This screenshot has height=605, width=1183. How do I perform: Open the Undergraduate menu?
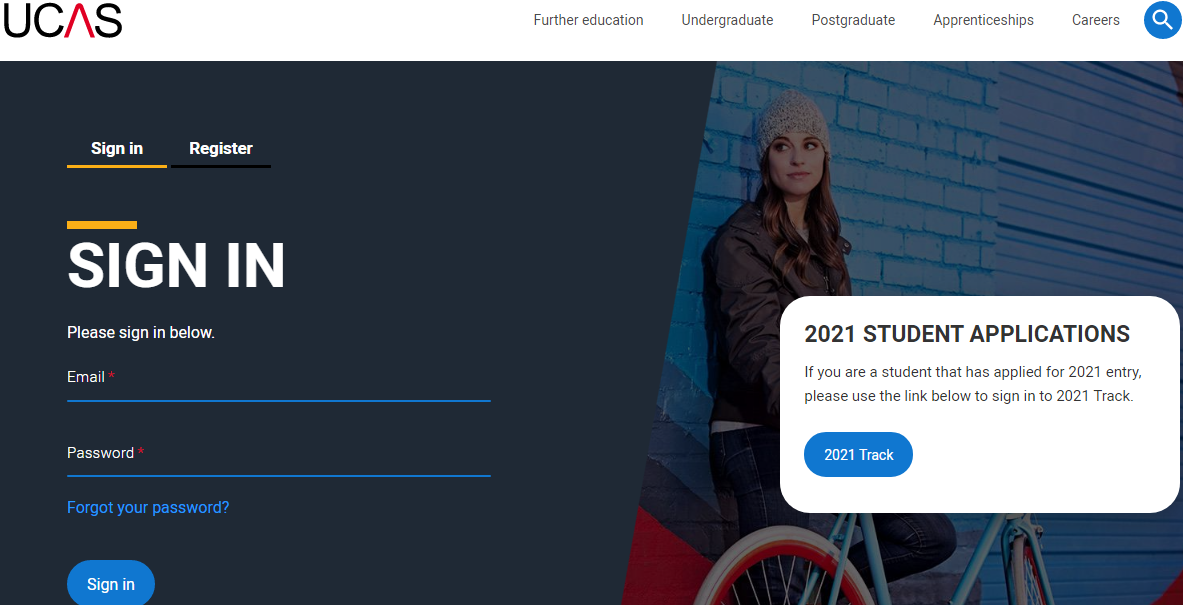pos(727,20)
